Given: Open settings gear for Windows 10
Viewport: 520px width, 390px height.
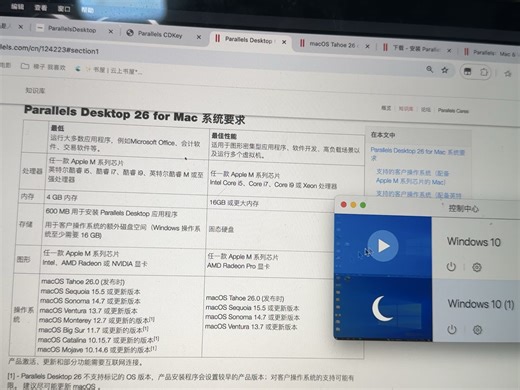Looking at the screenshot, I should click(x=477, y=267).
